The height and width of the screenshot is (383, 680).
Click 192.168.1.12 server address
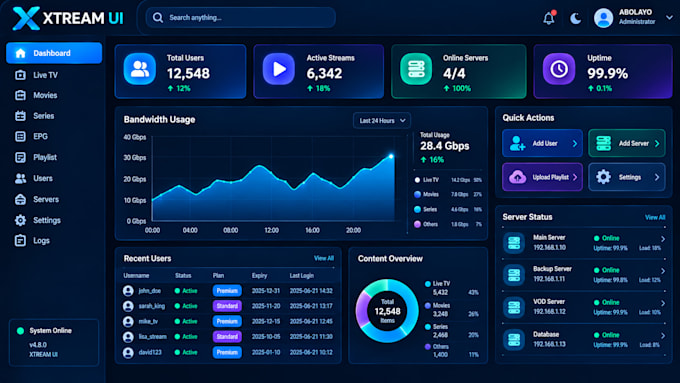click(549, 311)
